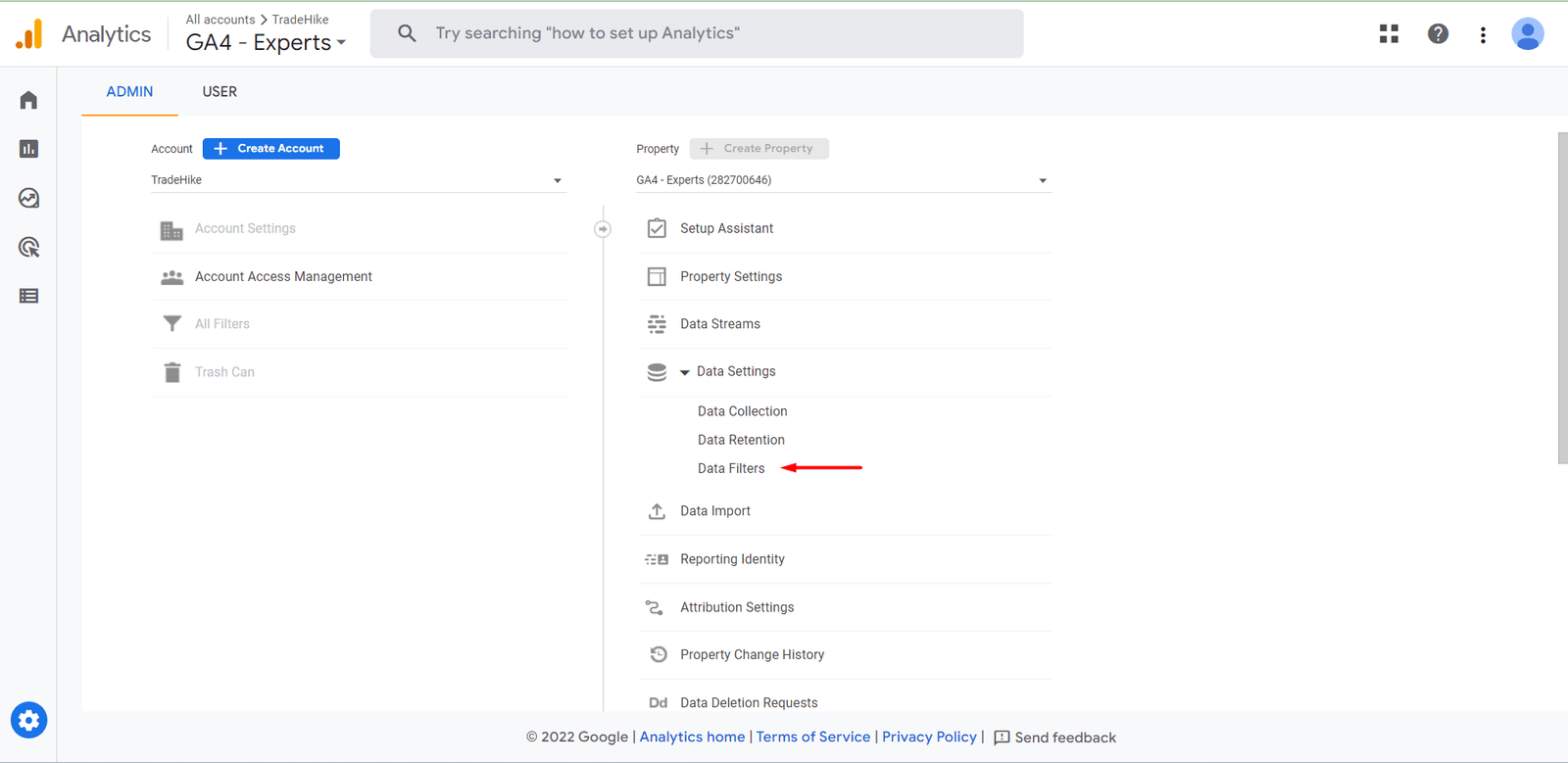Viewport: 1568px width, 763px height.
Task: Open the TradeHike account dropdown
Action: [x=357, y=180]
